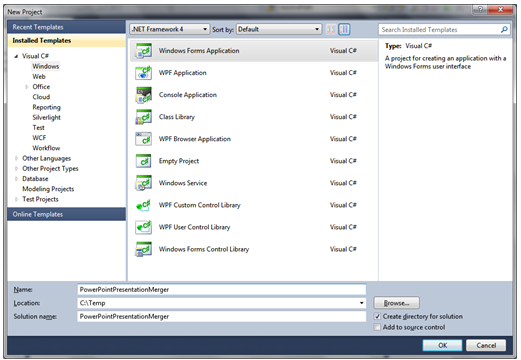Select the Modeling Projects item

[x=48, y=189]
